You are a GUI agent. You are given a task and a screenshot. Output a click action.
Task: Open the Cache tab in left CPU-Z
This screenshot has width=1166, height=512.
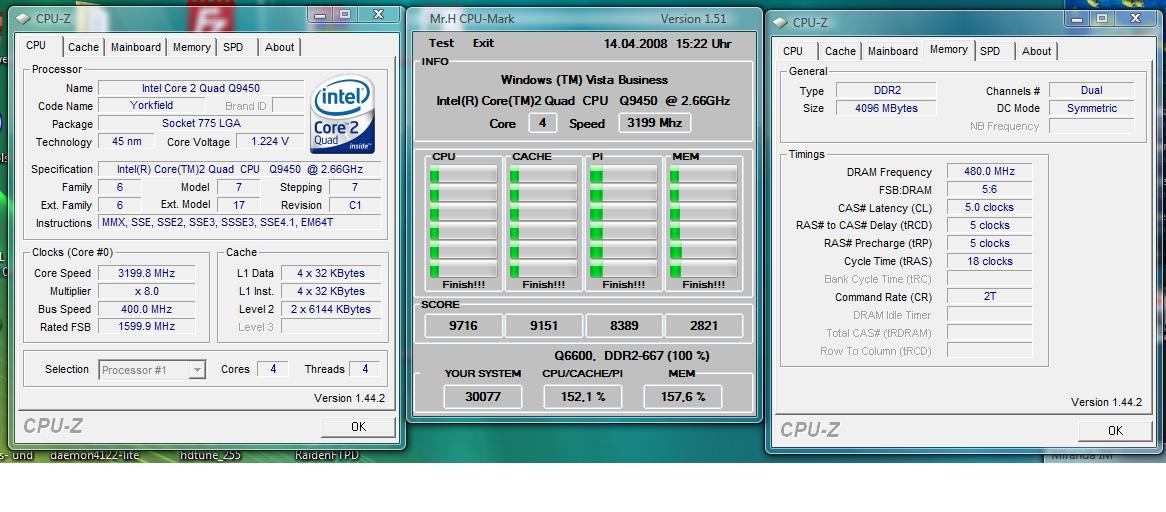[83, 47]
